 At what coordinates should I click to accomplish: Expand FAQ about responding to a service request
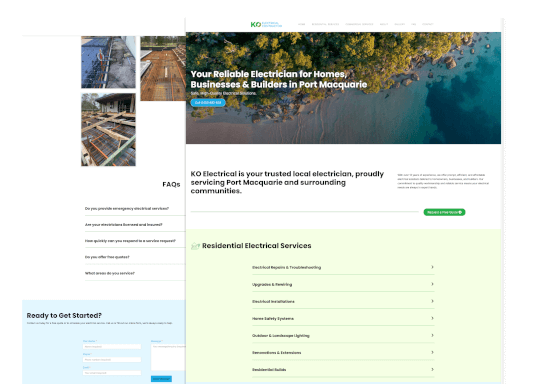(135, 241)
